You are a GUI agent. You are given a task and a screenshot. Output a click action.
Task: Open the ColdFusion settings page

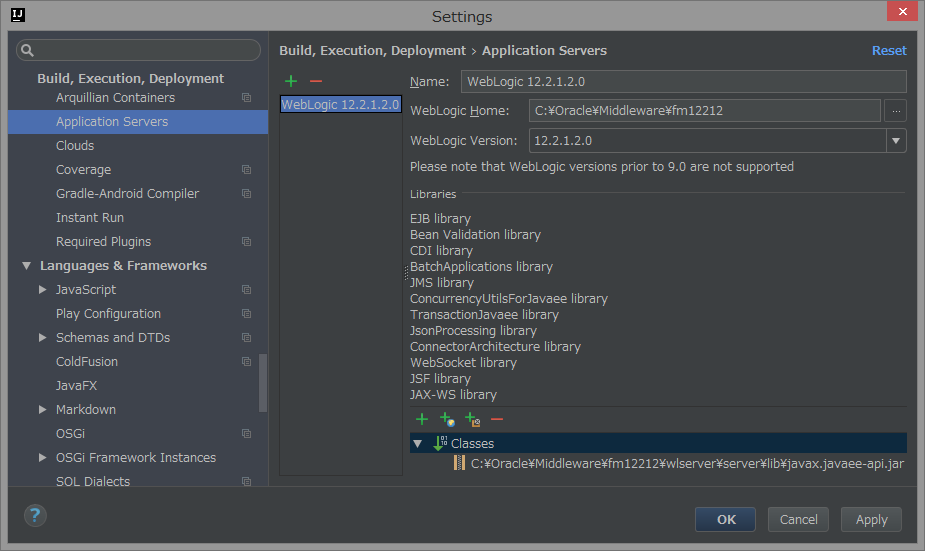pyautogui.click(x=87, y=361)
